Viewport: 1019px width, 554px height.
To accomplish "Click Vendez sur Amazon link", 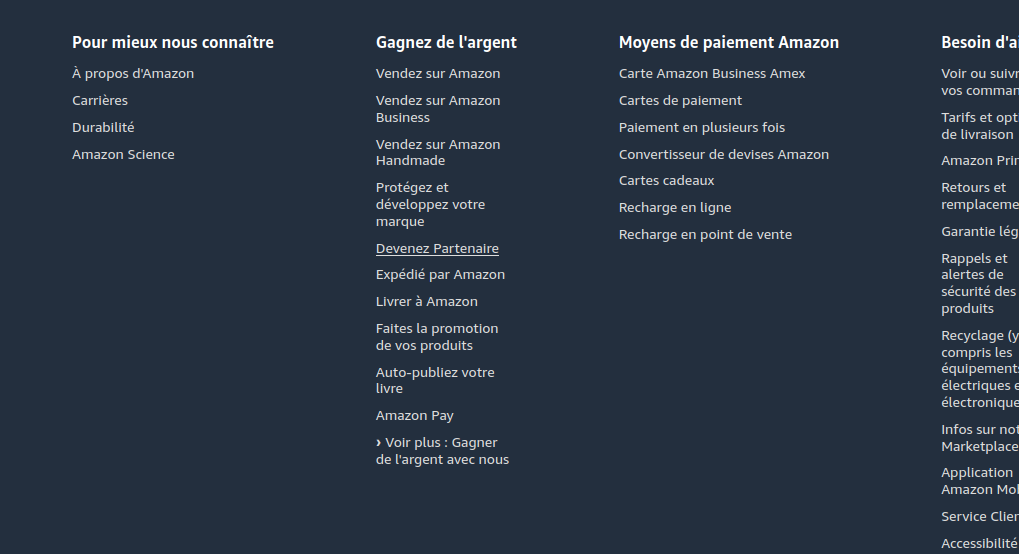I will pyautogui.click(x=438, y=74).
